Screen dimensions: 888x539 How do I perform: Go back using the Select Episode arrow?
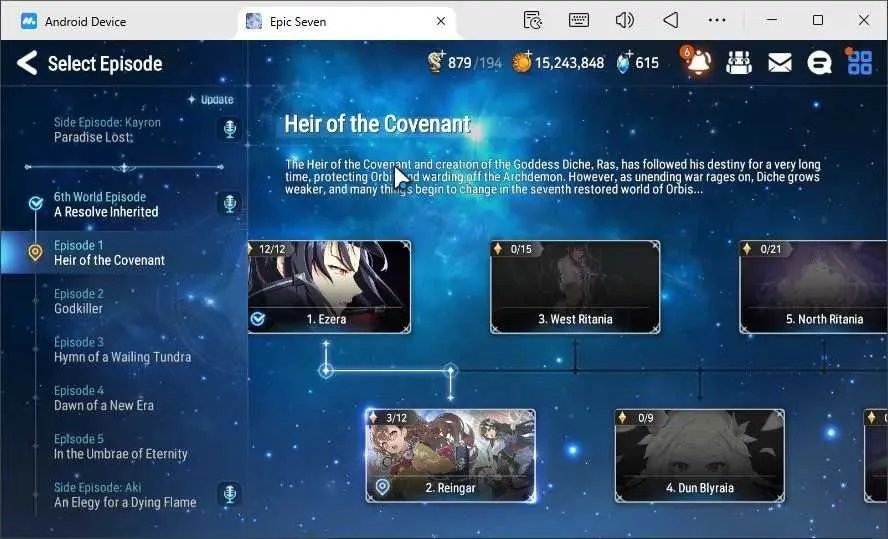click(27, 63)
